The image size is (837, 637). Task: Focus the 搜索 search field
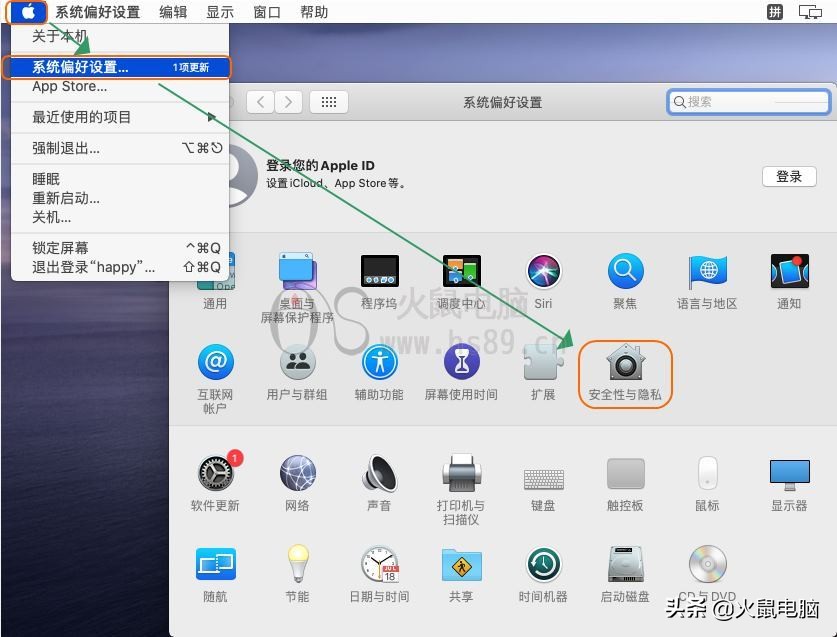click(748, 101)
